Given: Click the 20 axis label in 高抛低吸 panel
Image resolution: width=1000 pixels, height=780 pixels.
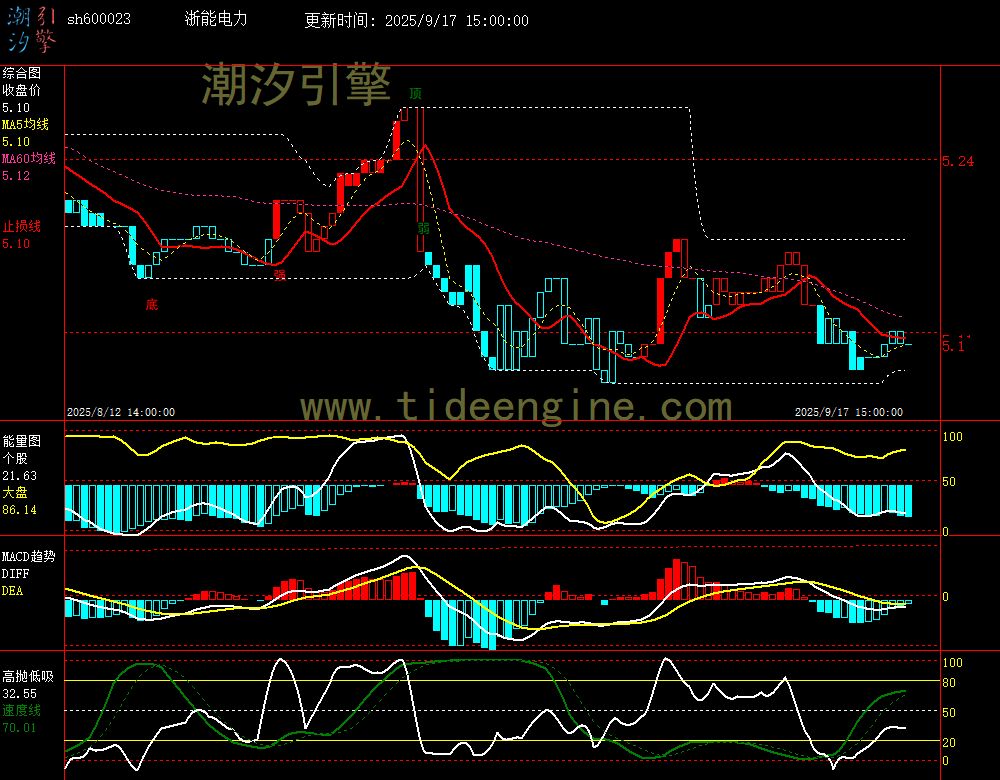Looking at the screenshot, I should (949, 743).
